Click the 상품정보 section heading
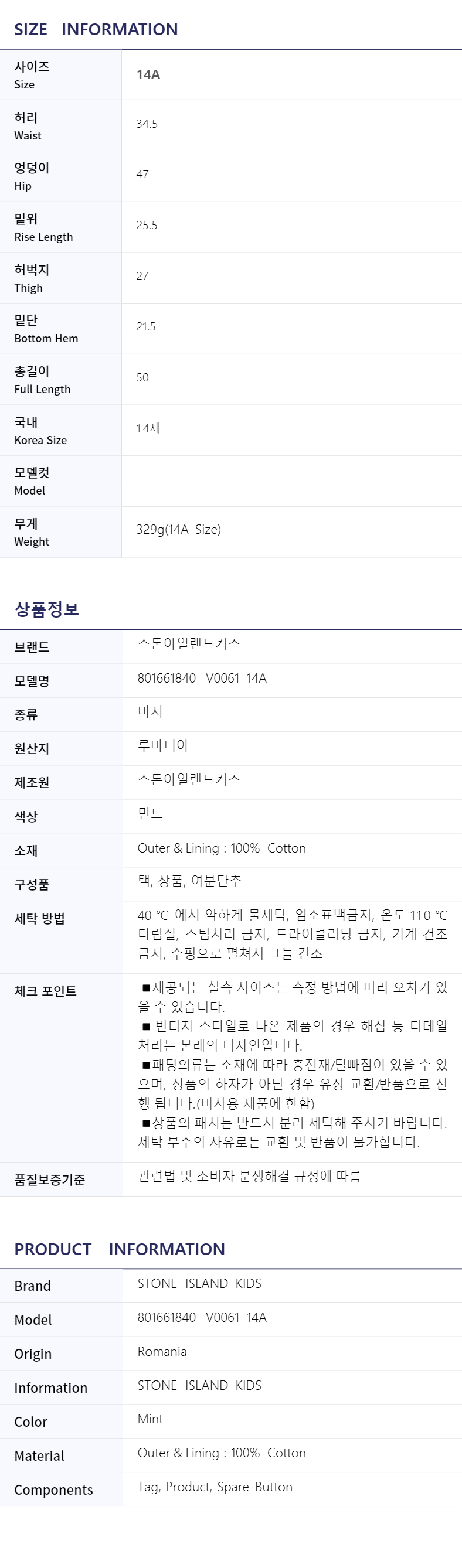The image size is (462, 1568). [x=47, y=609]
